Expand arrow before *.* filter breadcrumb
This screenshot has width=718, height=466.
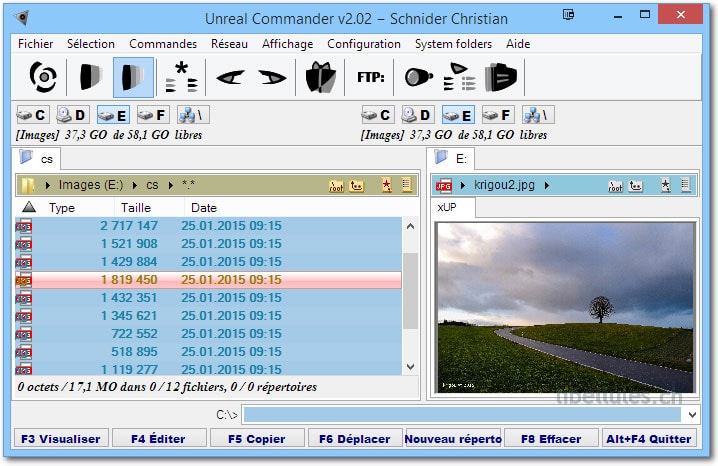click(x=171, y=185)
